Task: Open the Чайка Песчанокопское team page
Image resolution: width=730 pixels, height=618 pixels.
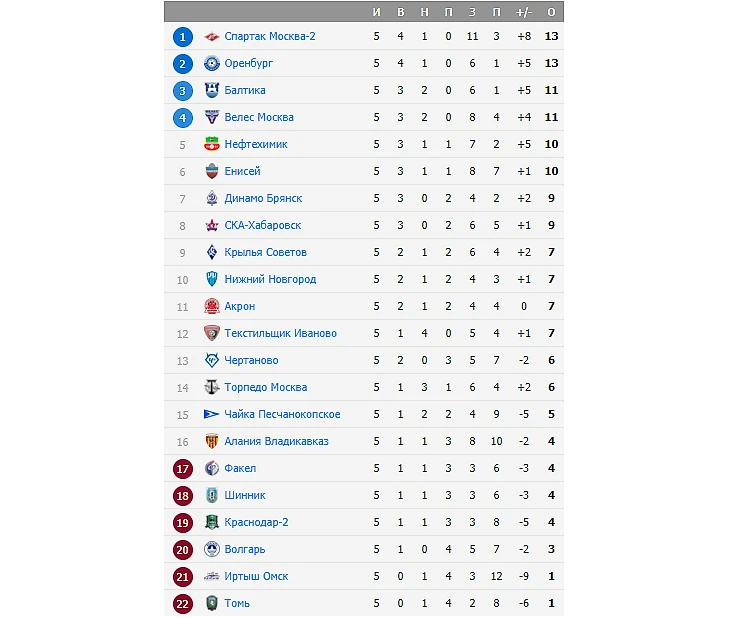Action: [x=282, y=415]
